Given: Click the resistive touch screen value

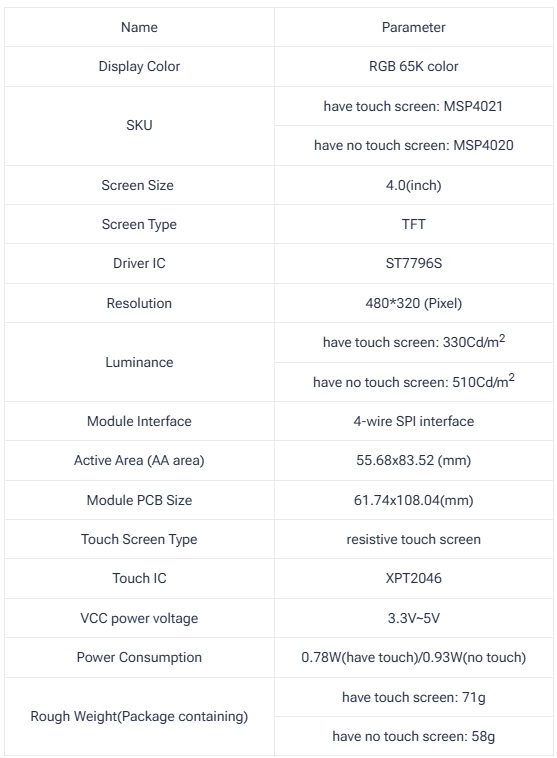Looking at the screenshot, I should pos(413,539).
